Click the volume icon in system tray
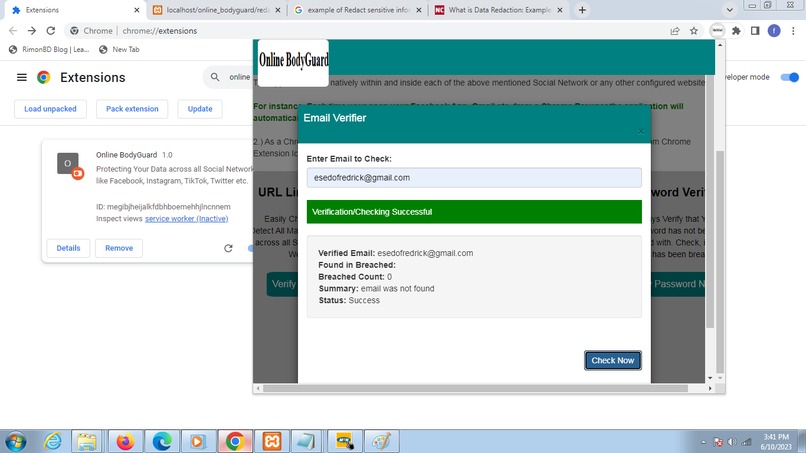 coord(732,442)
